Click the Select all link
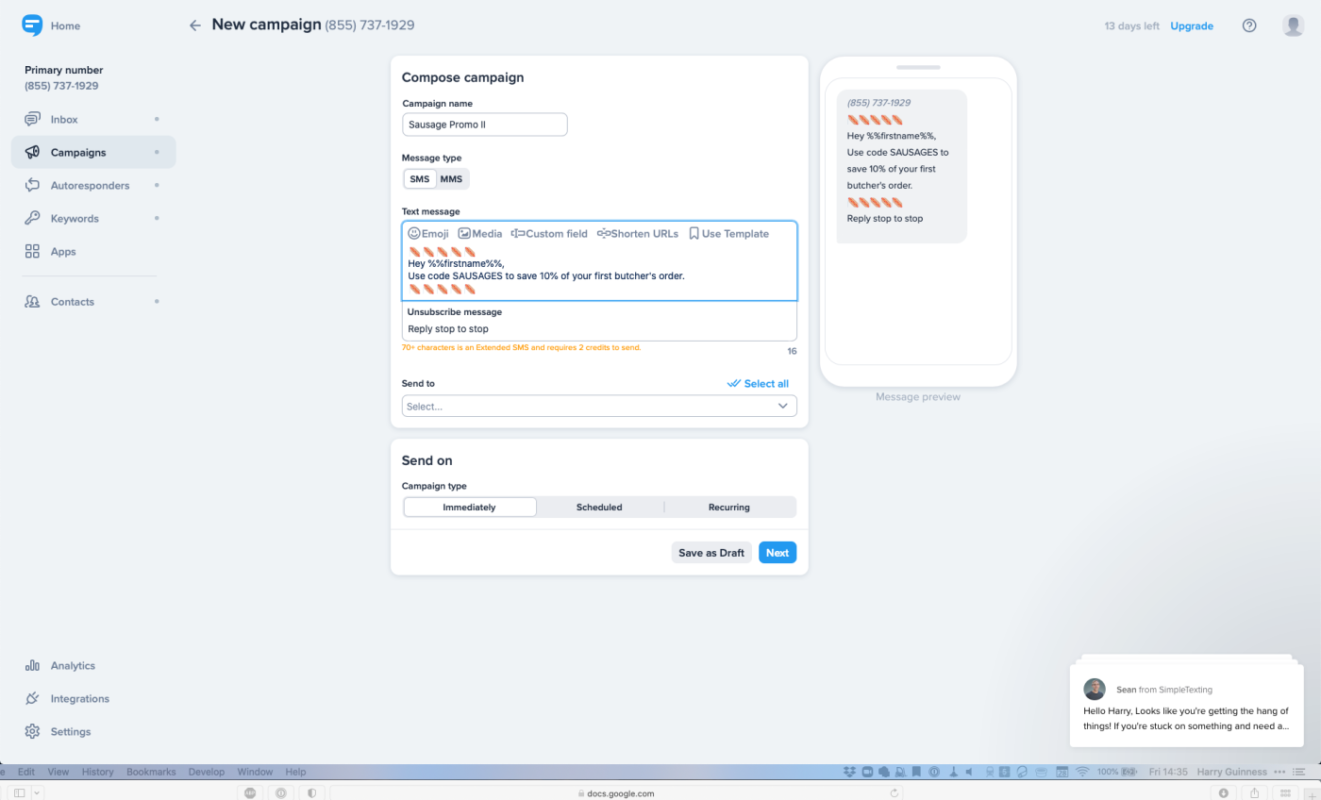The image size is (1321, 800). coord(758,384)
